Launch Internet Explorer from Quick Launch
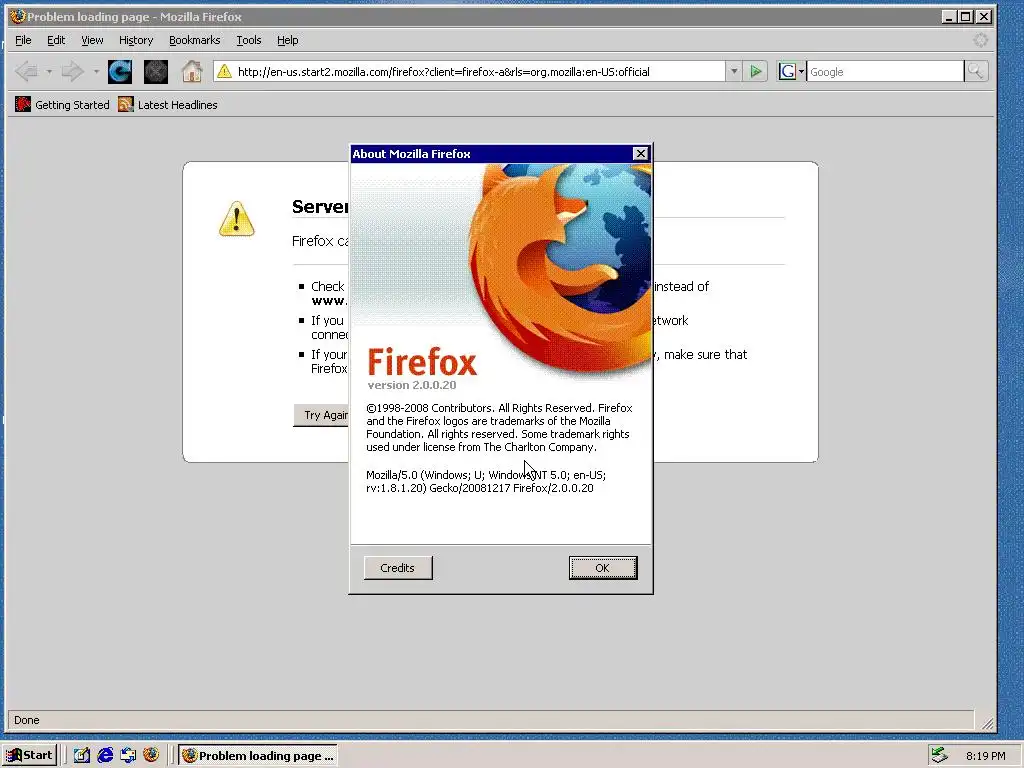 104,755
